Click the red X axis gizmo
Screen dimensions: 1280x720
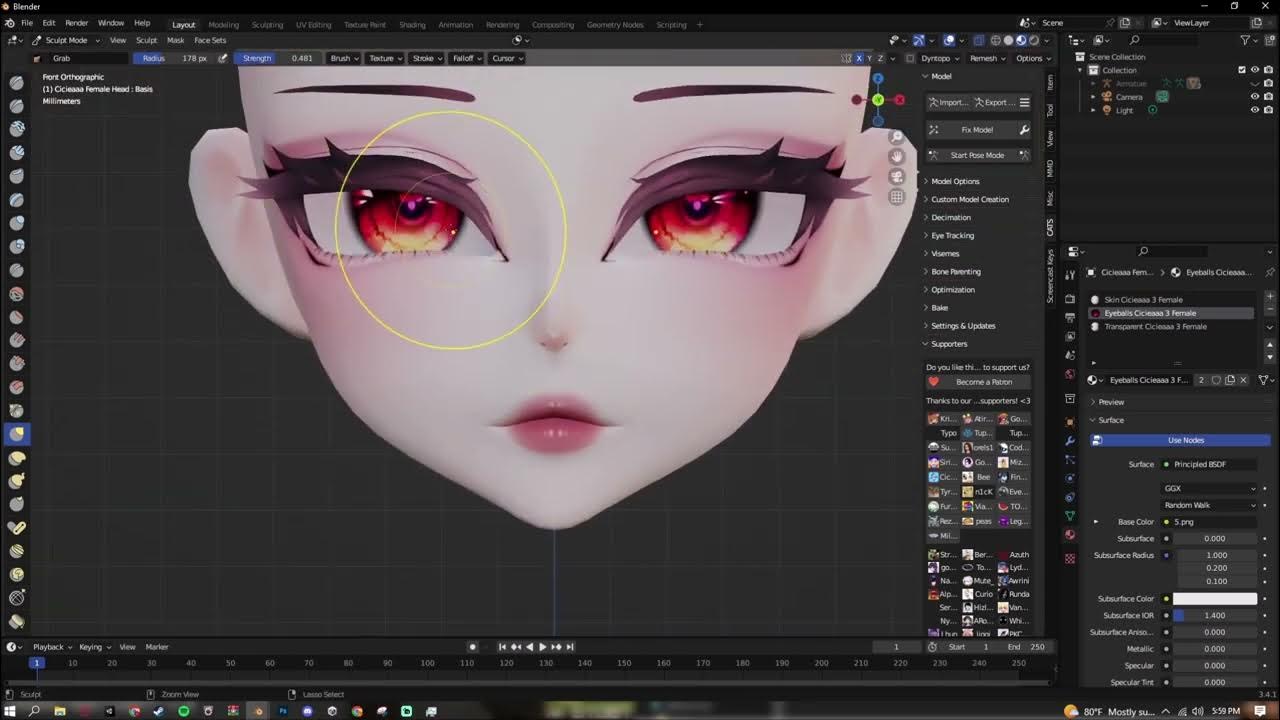click(x=899, y=100)
